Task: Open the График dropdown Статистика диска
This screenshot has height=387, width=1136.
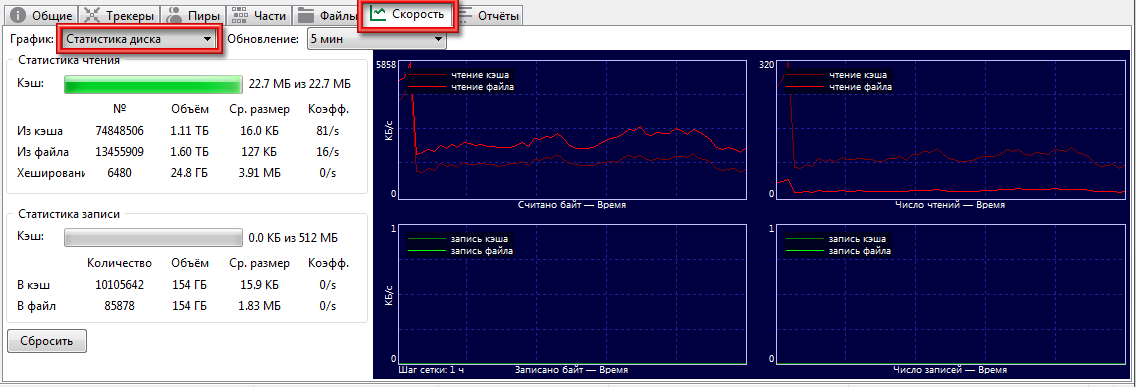Action: click(x=138, y=39)
